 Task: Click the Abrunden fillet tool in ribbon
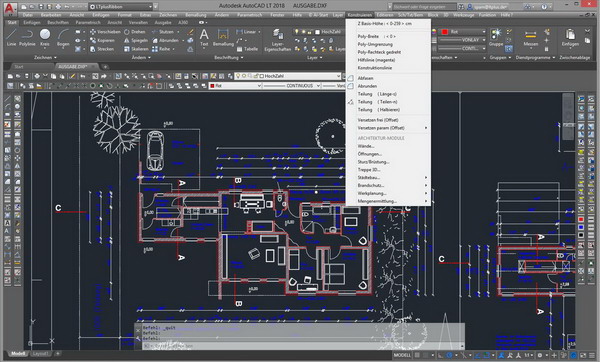[165, 40]
